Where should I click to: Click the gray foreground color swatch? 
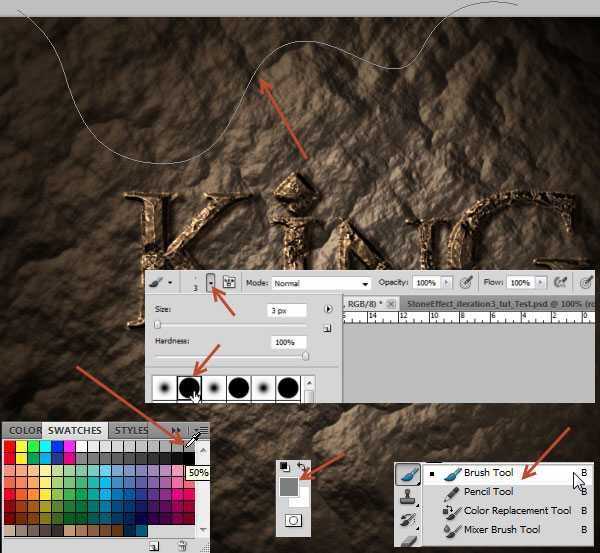[288, 485]
